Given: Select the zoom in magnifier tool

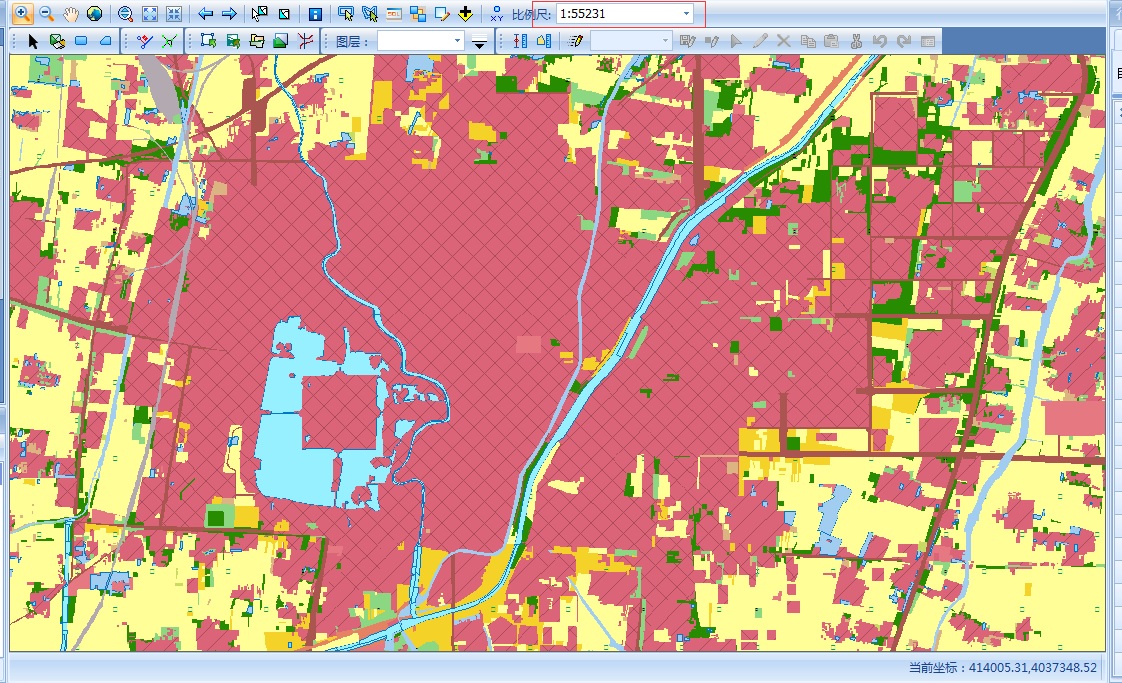Looking at the screenshot, I should (22, 13).
